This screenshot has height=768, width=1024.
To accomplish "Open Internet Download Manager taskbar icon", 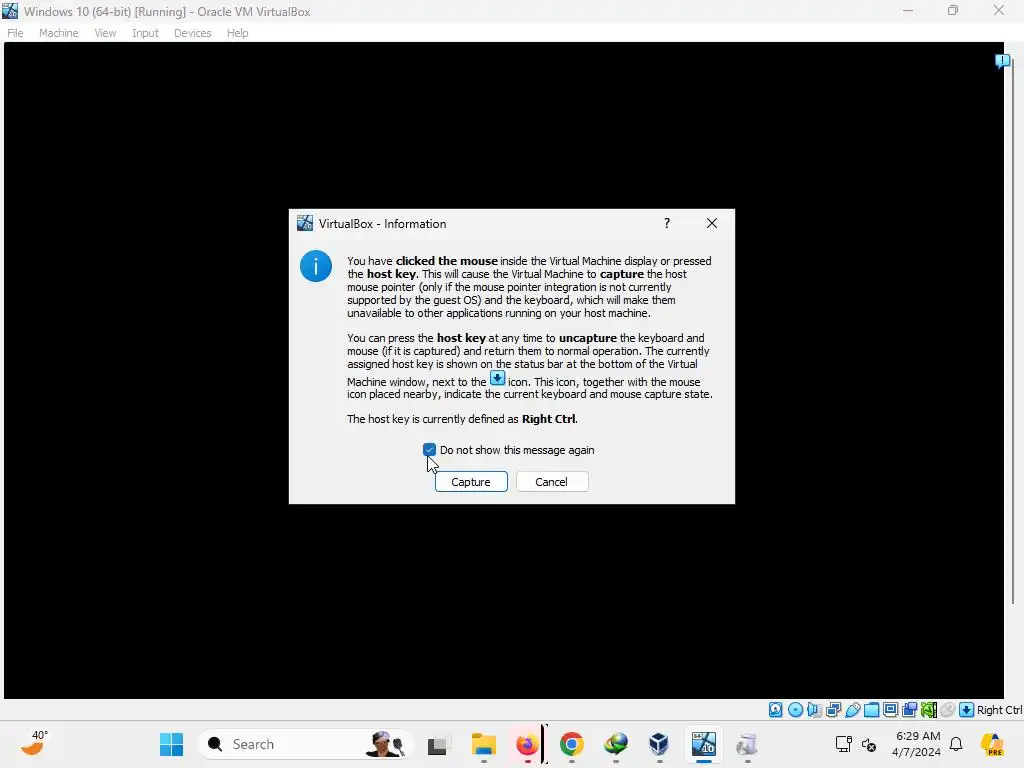I will [616, 744].
